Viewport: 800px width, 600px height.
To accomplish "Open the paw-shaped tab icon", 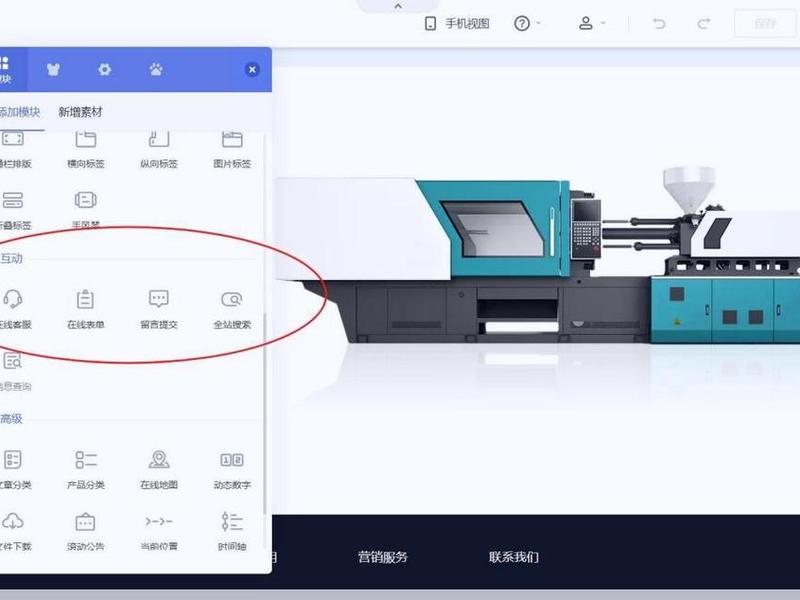I will pos(156,69).
